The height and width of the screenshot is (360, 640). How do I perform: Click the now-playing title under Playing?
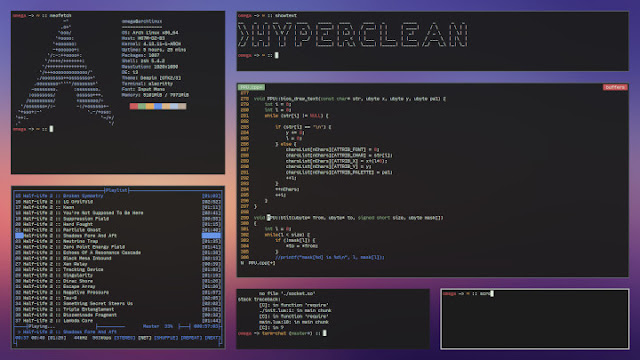67,332
